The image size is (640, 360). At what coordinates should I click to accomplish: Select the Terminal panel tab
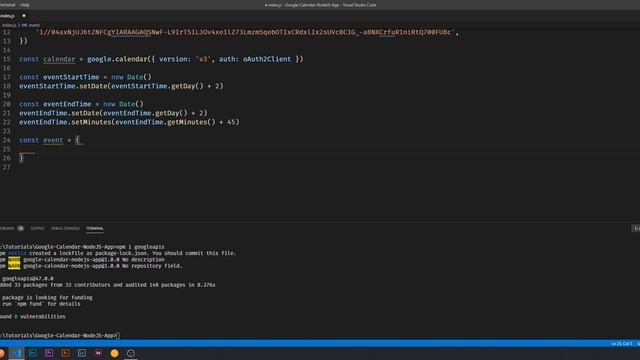click(95, 229)
